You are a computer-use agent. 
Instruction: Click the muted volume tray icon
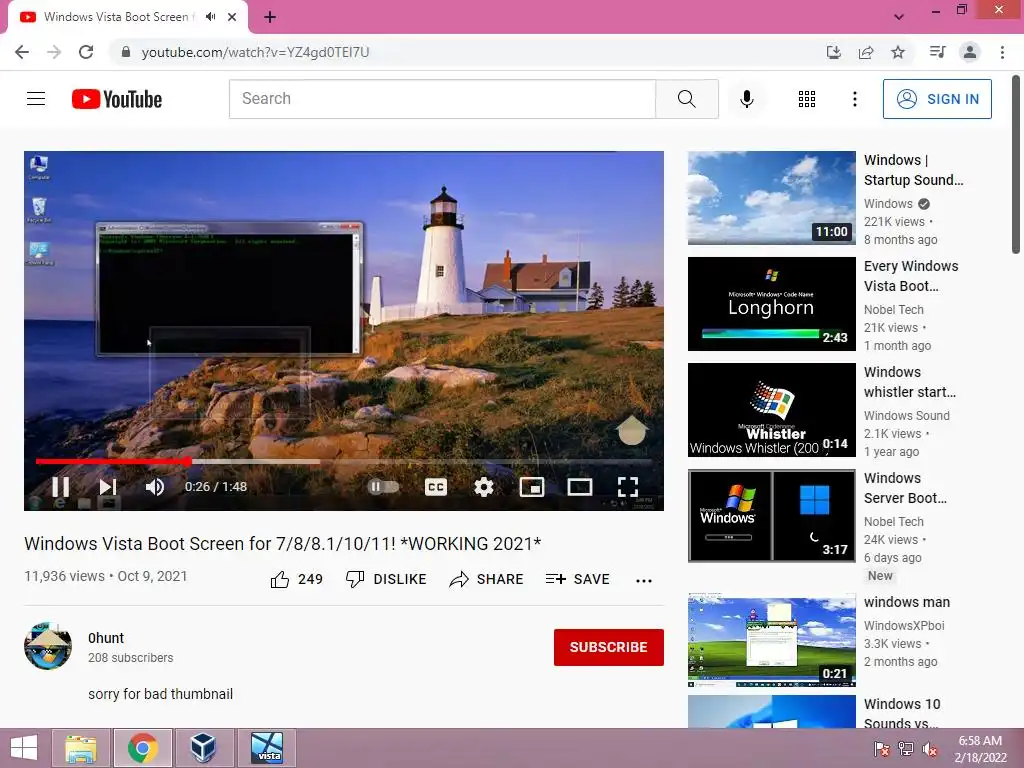click(x=930, y=749)
